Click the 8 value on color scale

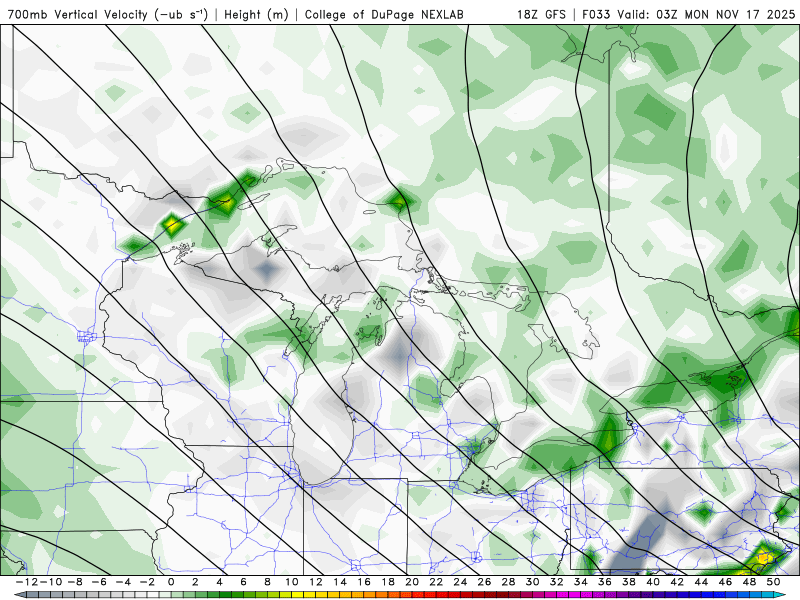click(267, 582)
